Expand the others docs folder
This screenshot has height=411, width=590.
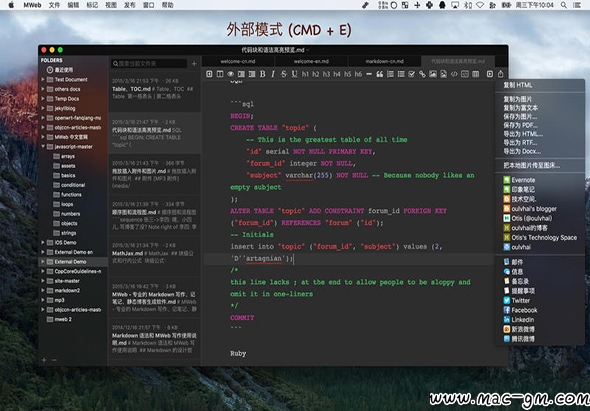tap(43, 89)
